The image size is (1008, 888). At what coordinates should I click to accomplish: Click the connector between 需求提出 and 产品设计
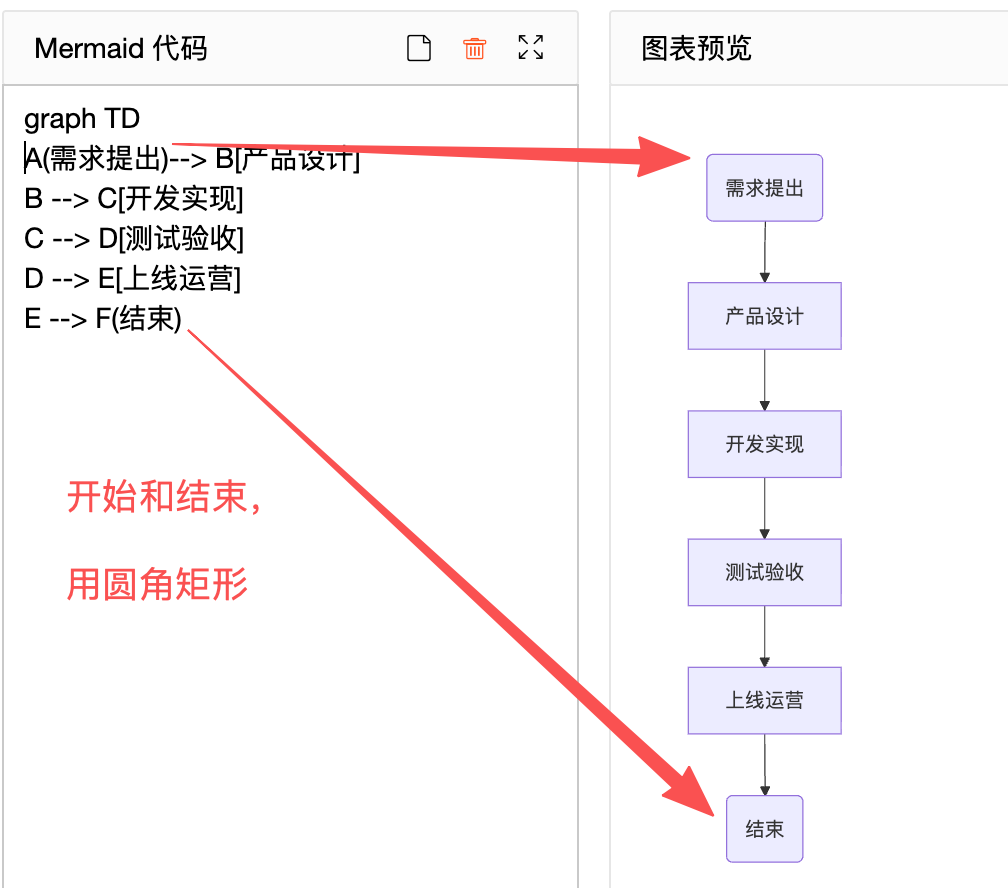click(765, 251)
